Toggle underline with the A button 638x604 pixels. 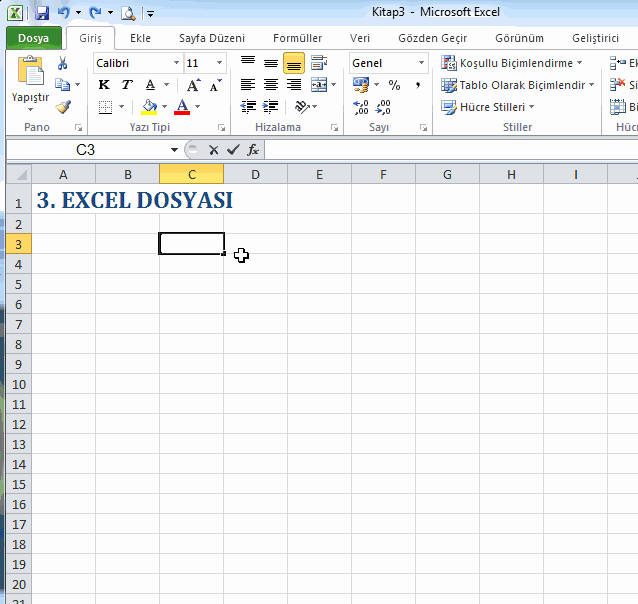pyautogui.click(x=151, y=85)
